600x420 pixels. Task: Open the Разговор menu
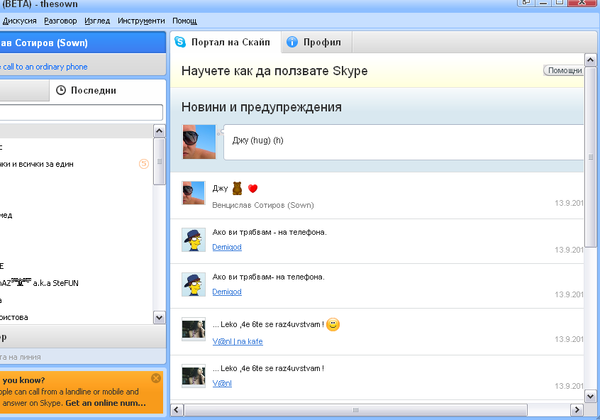(60, 21)
